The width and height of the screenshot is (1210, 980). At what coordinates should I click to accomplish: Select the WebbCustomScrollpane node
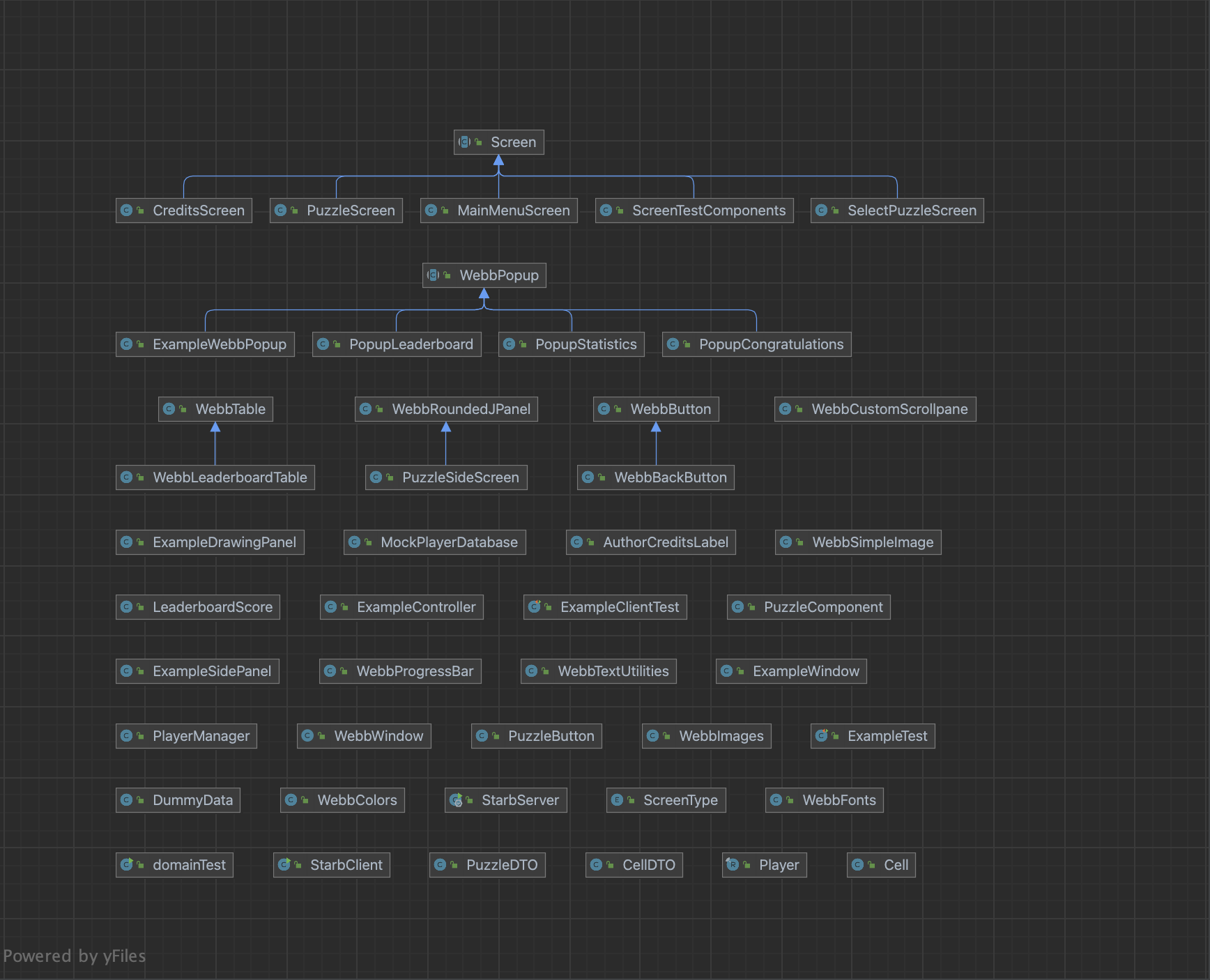click(875, 409)
